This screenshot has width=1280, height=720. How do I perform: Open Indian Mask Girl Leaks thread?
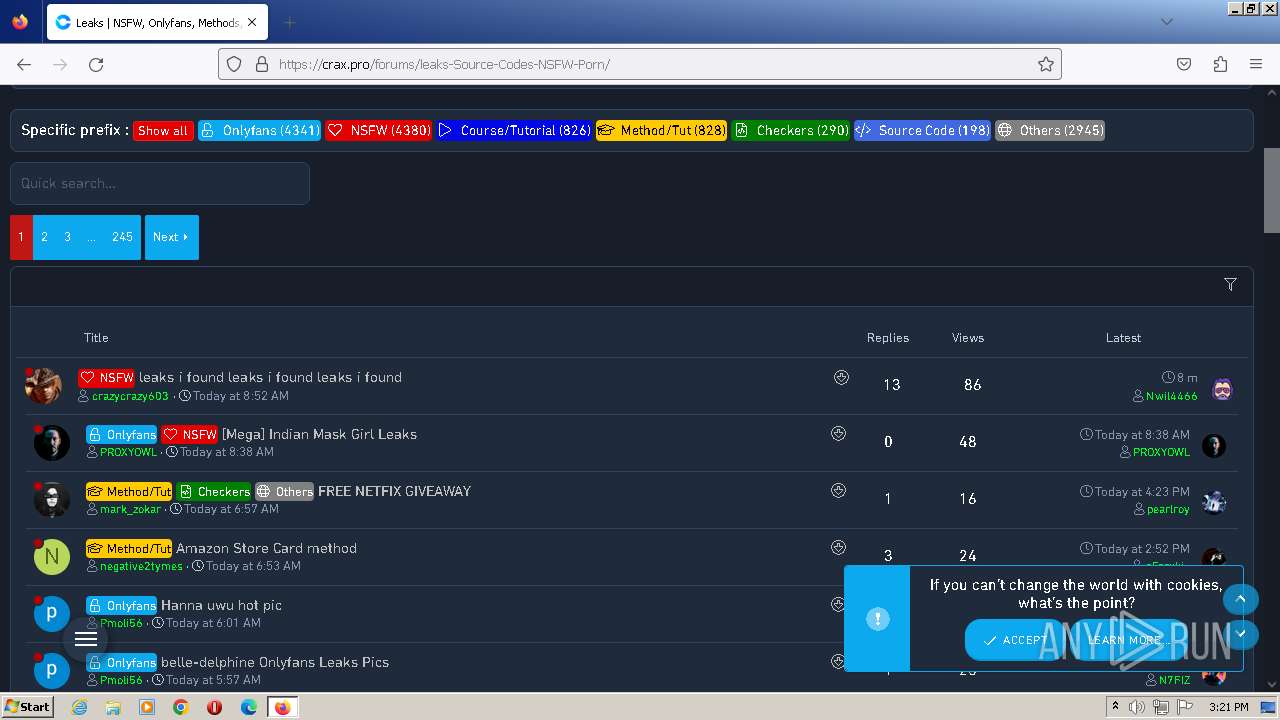click(319, 434)
